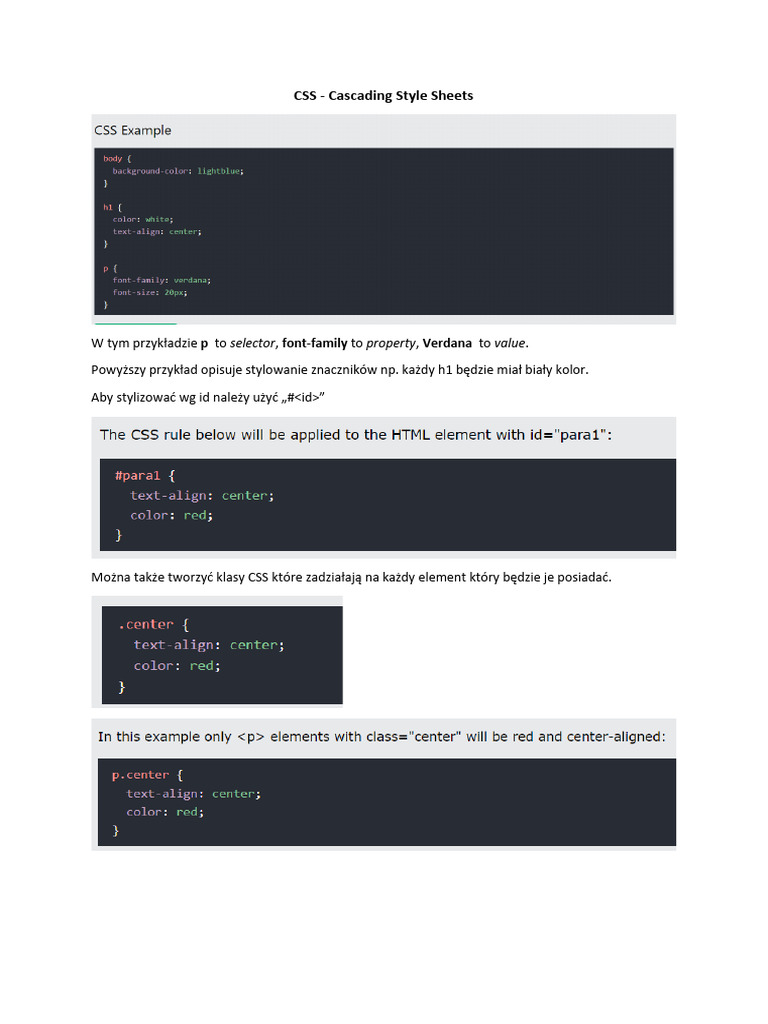Click the body selector in first code block
Screen dimensions: 768x1024
112,158
